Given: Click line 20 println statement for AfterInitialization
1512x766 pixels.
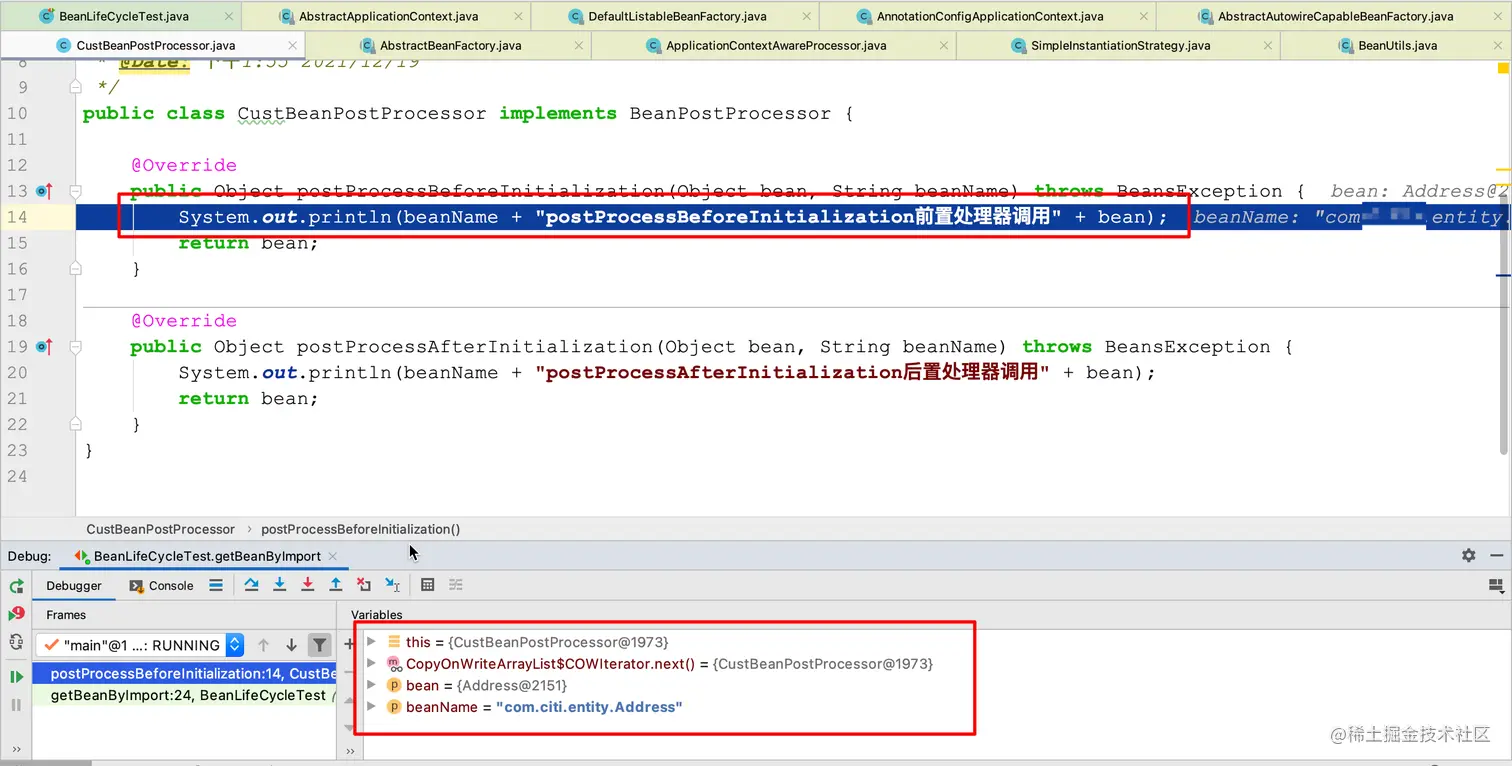Looking at the screenshot, I should pos(666,372).
